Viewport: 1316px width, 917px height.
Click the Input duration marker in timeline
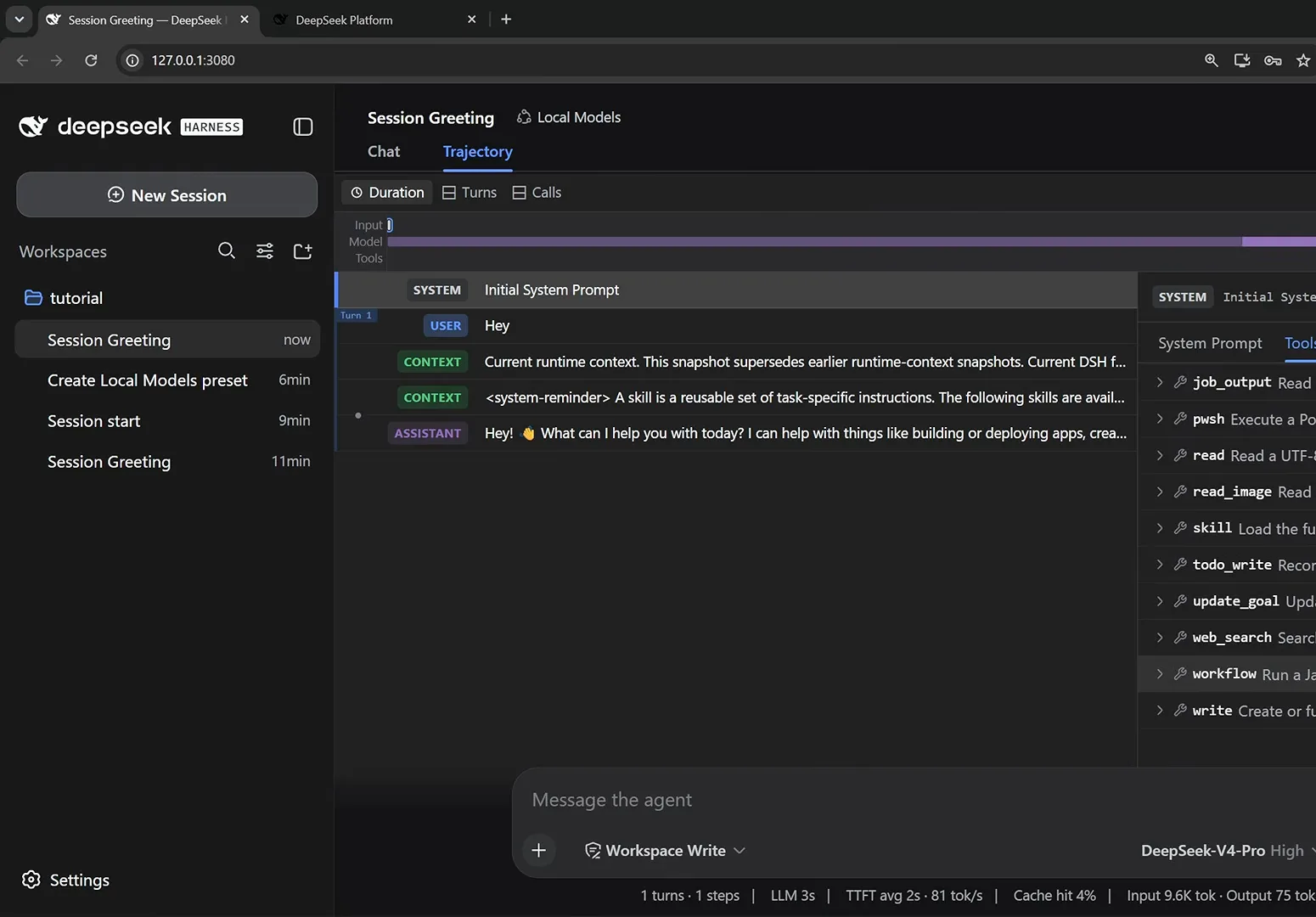[x=390, y=225]
